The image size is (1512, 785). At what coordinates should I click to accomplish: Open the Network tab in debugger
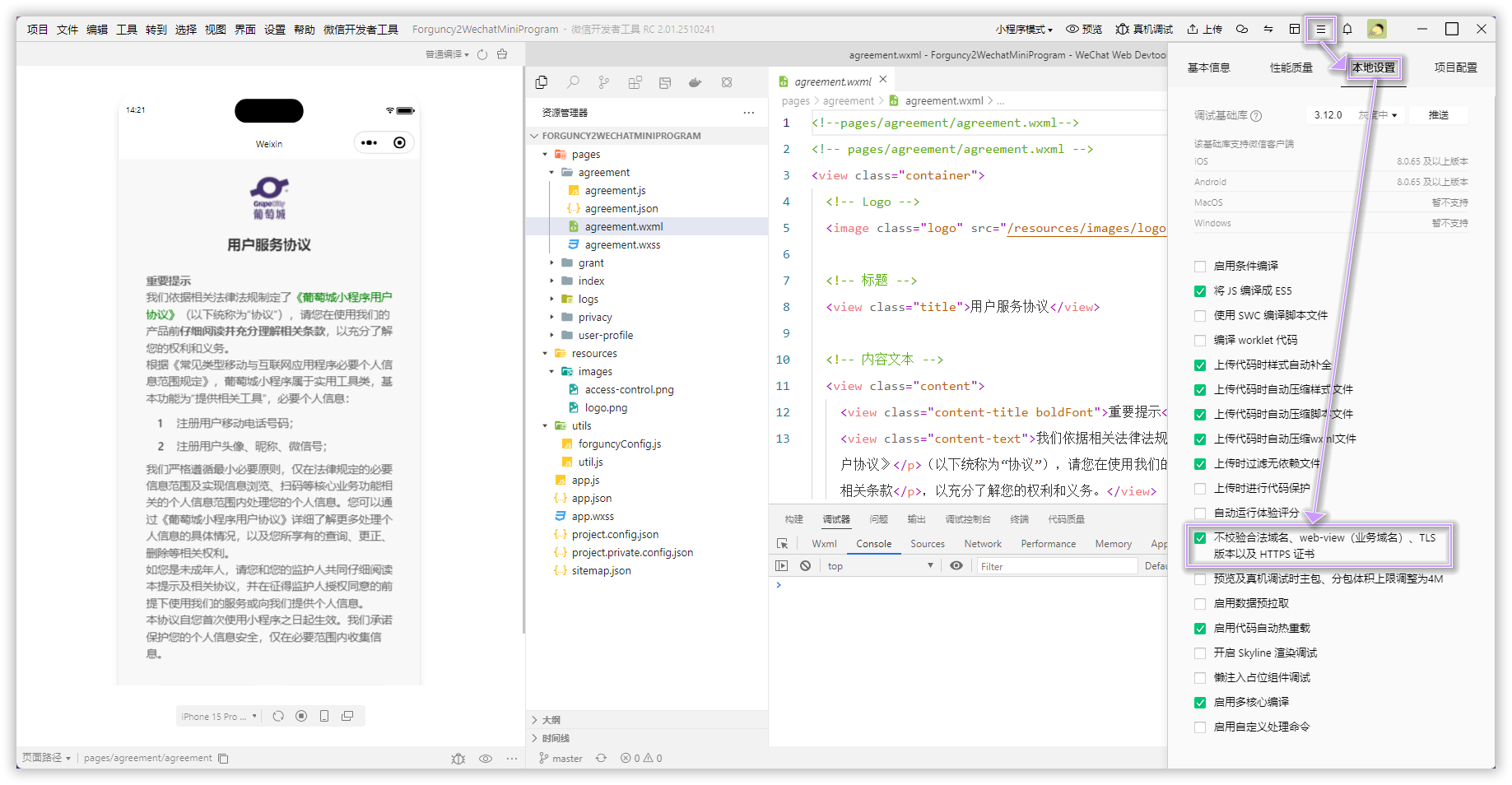point(983,544)
